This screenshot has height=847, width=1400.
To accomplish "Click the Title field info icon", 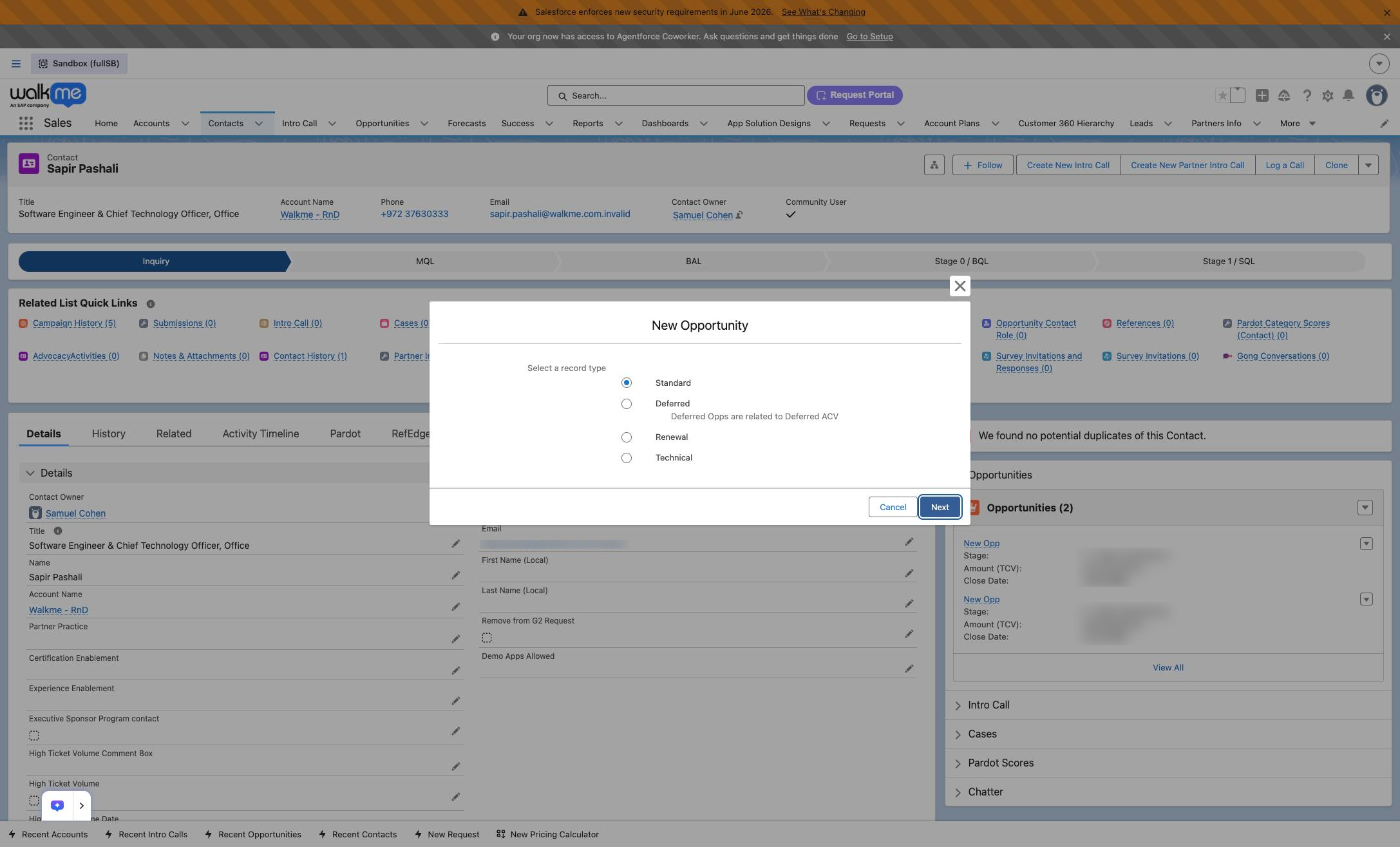I will (x=58, y=531).
